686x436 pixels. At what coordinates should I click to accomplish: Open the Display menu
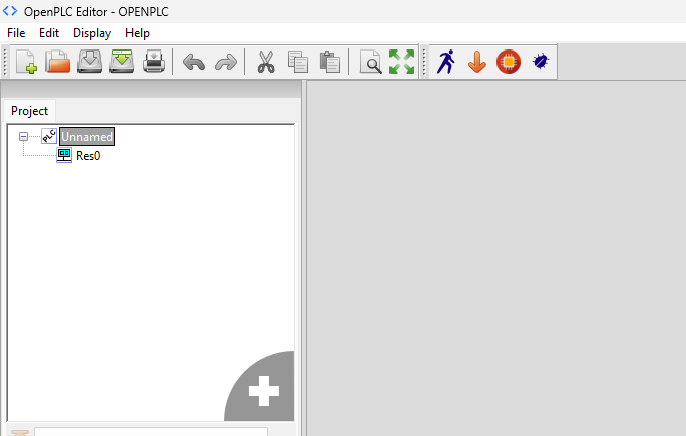coord(92,33)
